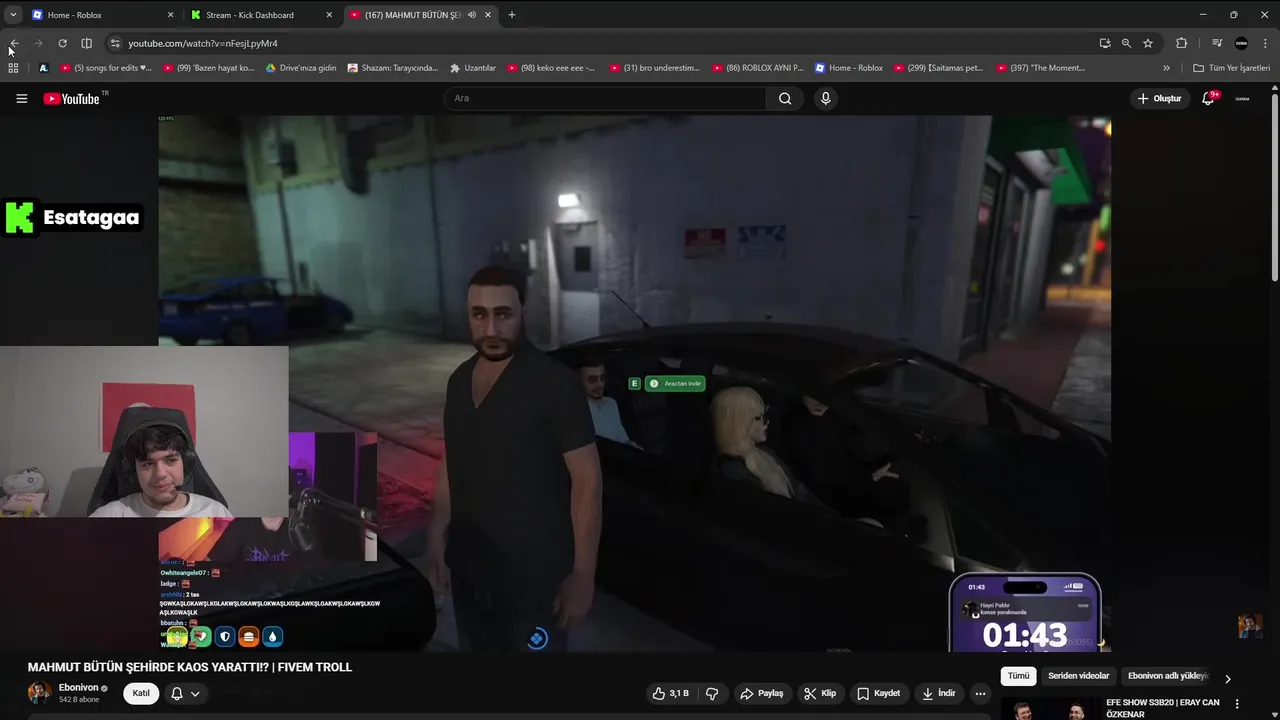The image size is (1280, 720).
Task: Open Tüm Yer İşaretleri bookmarks folder
Action: (x=1232, y=68)
